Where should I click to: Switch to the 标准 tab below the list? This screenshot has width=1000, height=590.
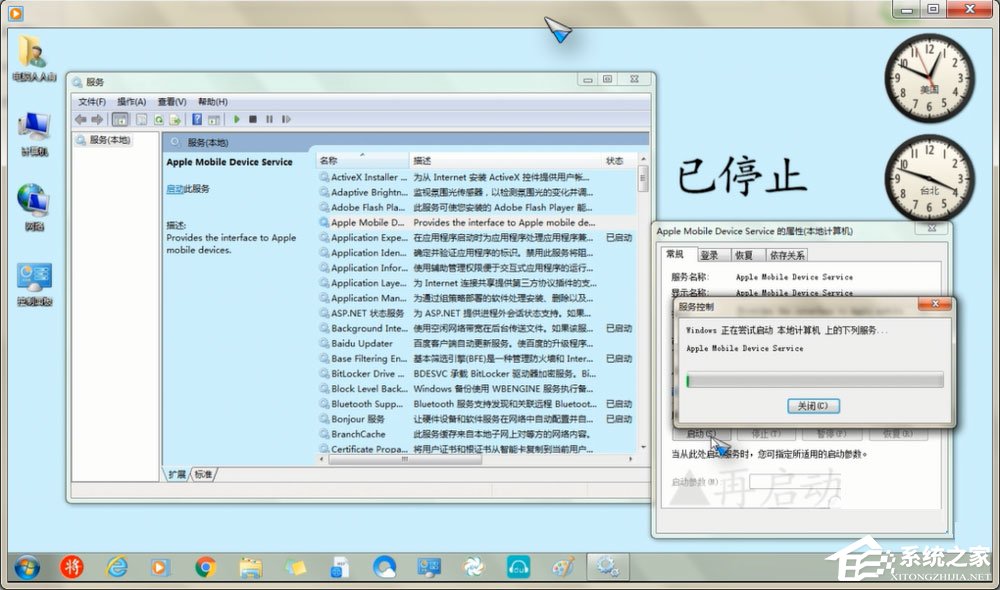pyautogui.click(x=203, y=475)
